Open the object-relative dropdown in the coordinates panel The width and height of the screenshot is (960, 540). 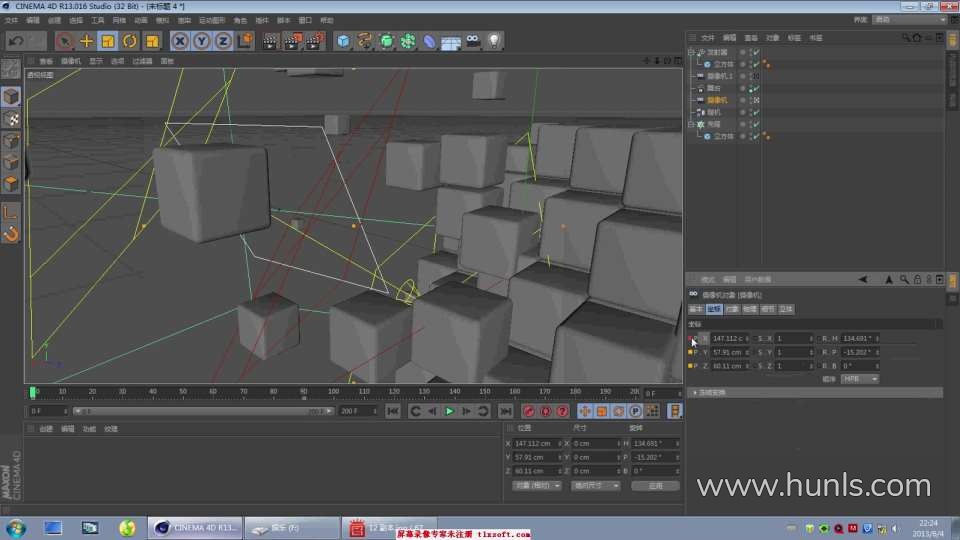[x=536, y=485]
